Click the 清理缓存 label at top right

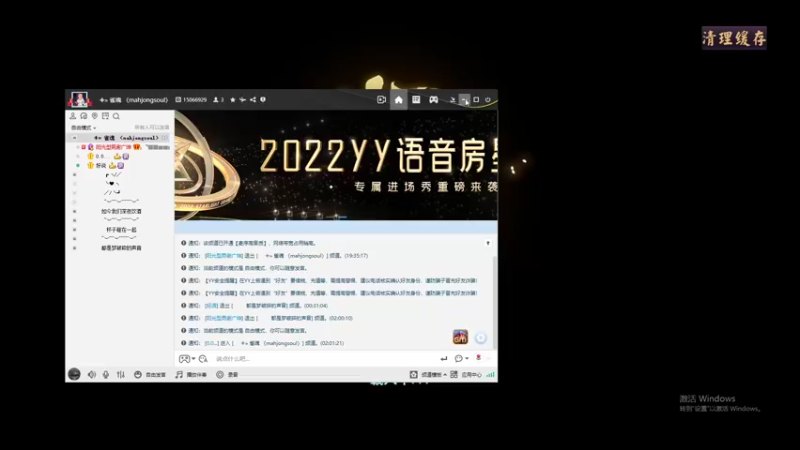point(734,38)
